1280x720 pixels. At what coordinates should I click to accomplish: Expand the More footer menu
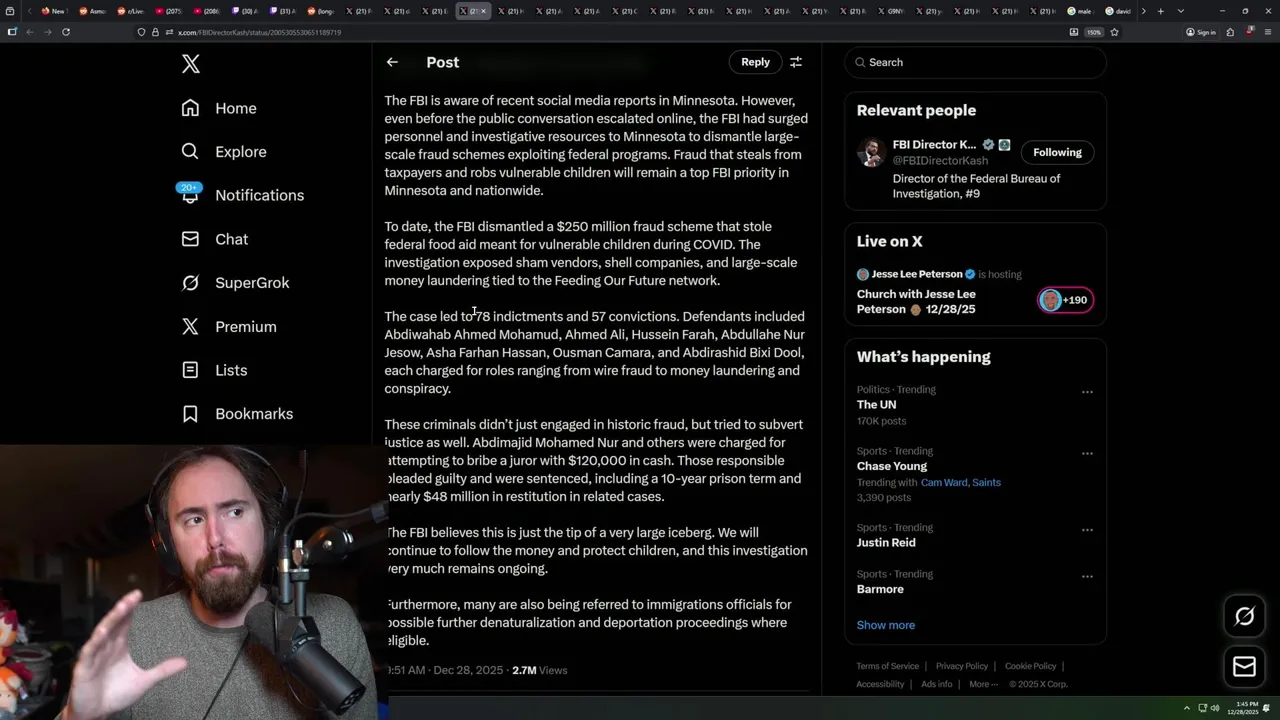tap(982, 684)
